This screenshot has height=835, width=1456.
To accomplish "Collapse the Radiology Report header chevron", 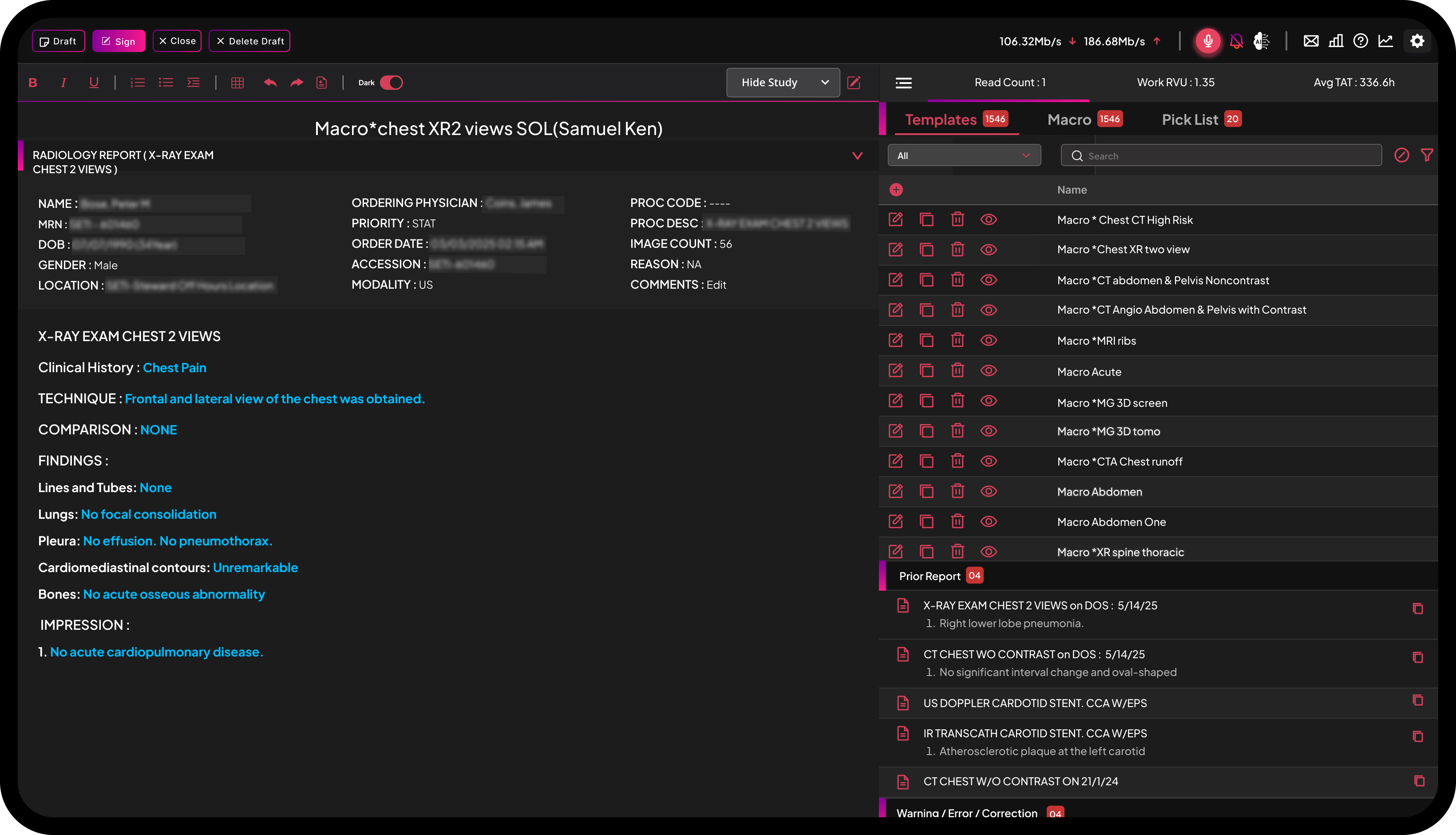I will [x=857, y=156].
